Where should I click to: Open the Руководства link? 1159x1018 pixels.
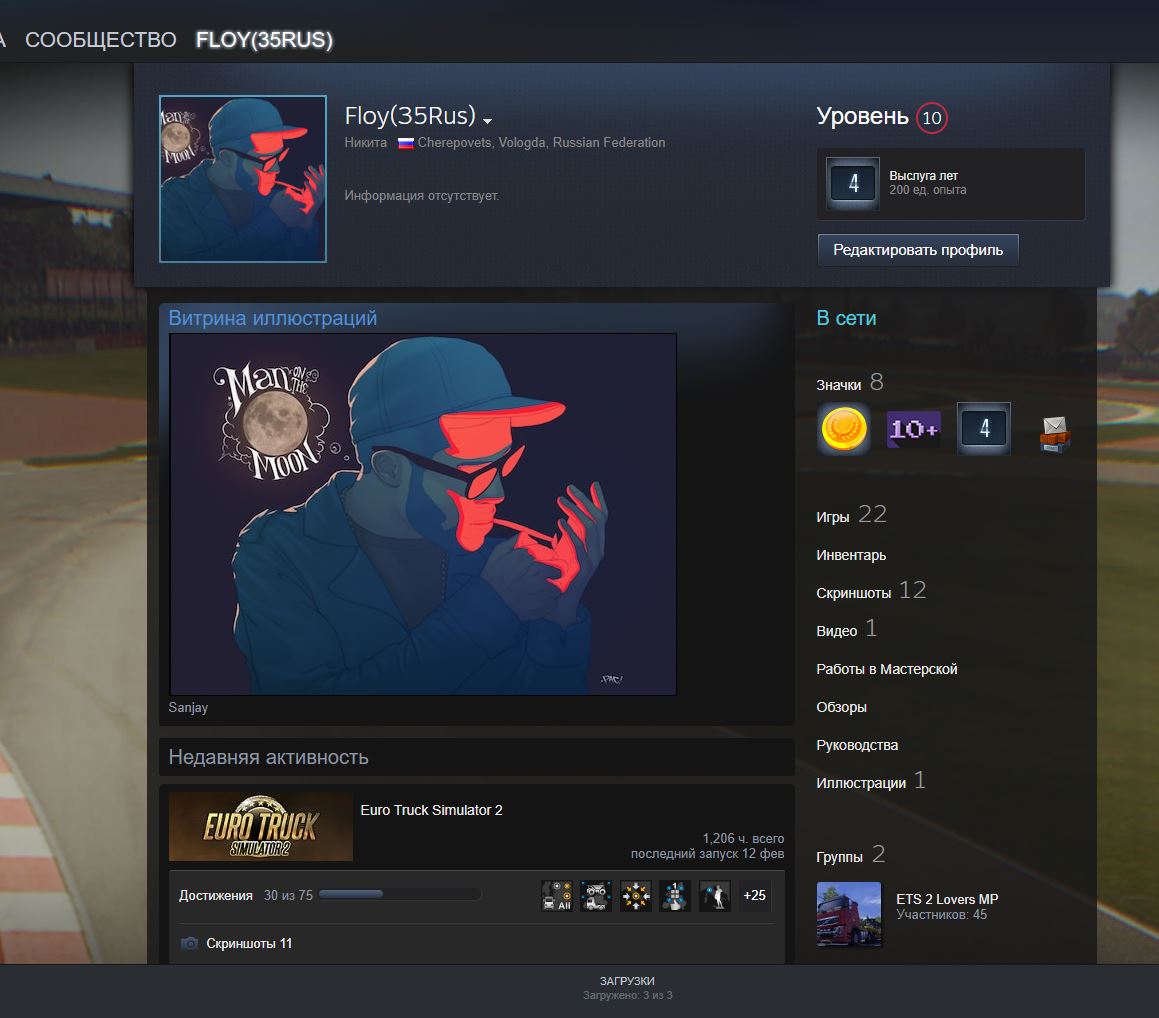pyautogui.click(x=857, y=745)
